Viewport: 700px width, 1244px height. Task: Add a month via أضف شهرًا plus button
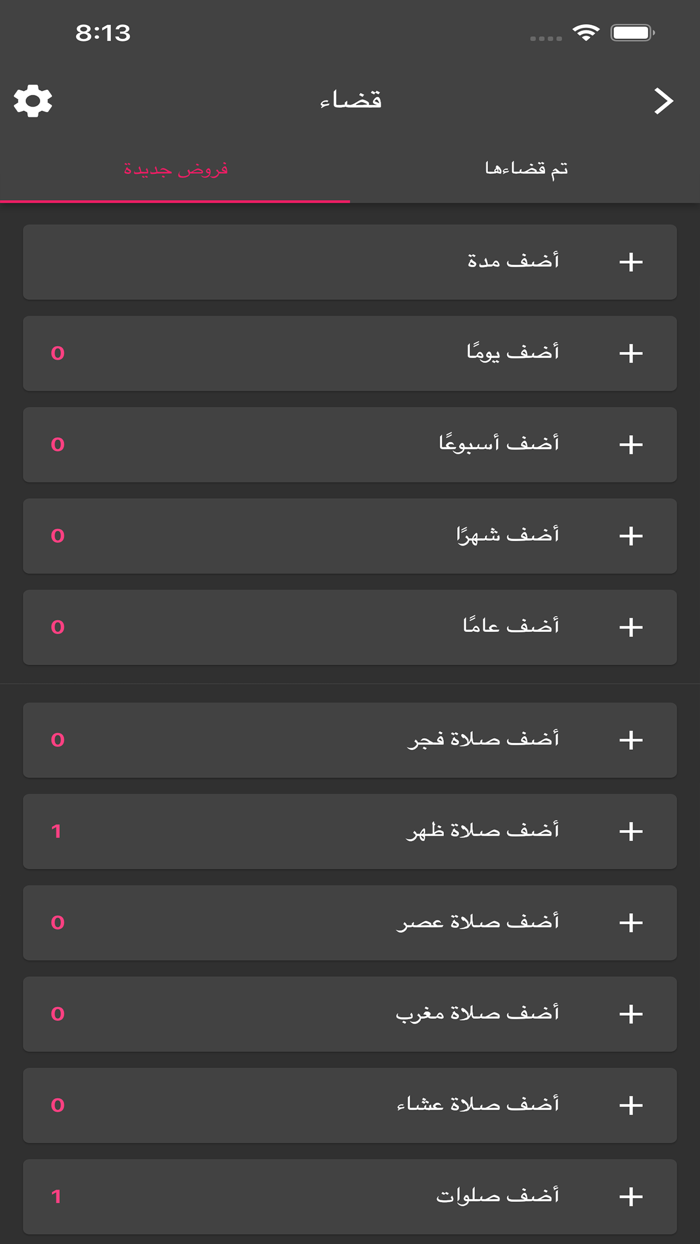click(x=631, y=535)
